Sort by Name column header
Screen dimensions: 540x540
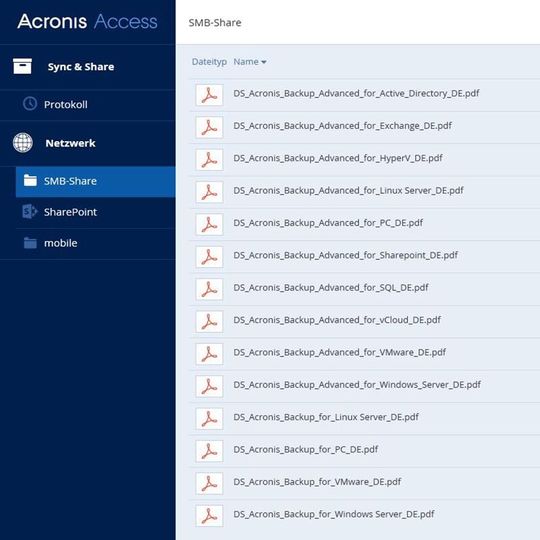[246, 62]
